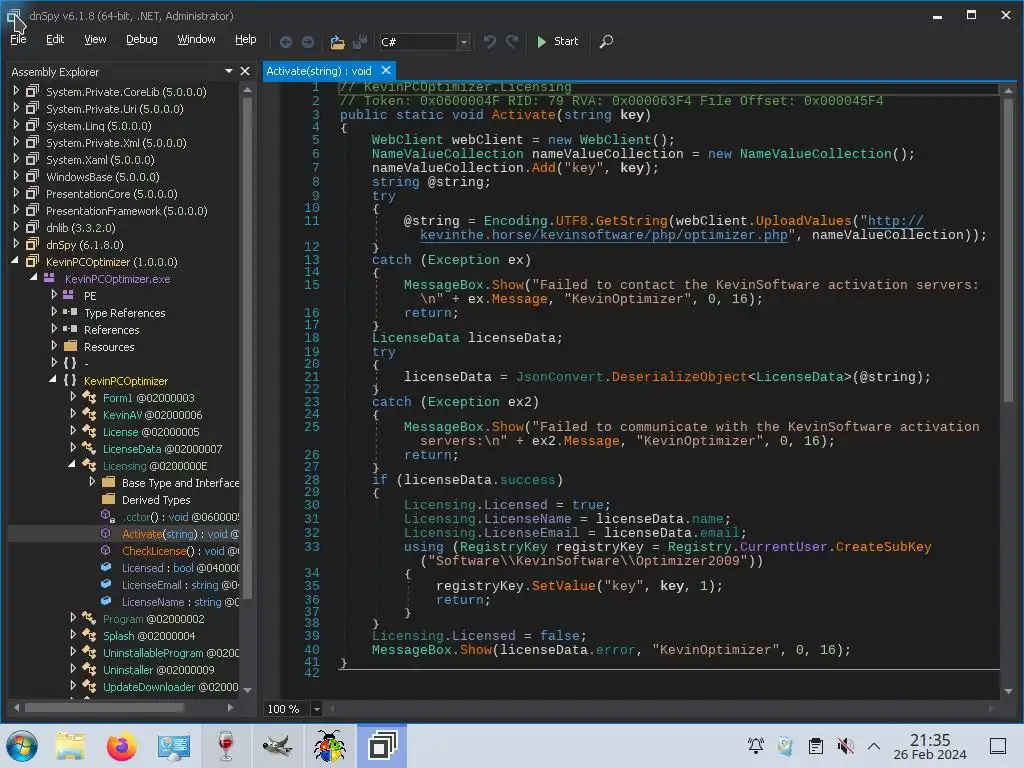
Task: Open the Windows Start orb
Action: click(x=22, y=746)
